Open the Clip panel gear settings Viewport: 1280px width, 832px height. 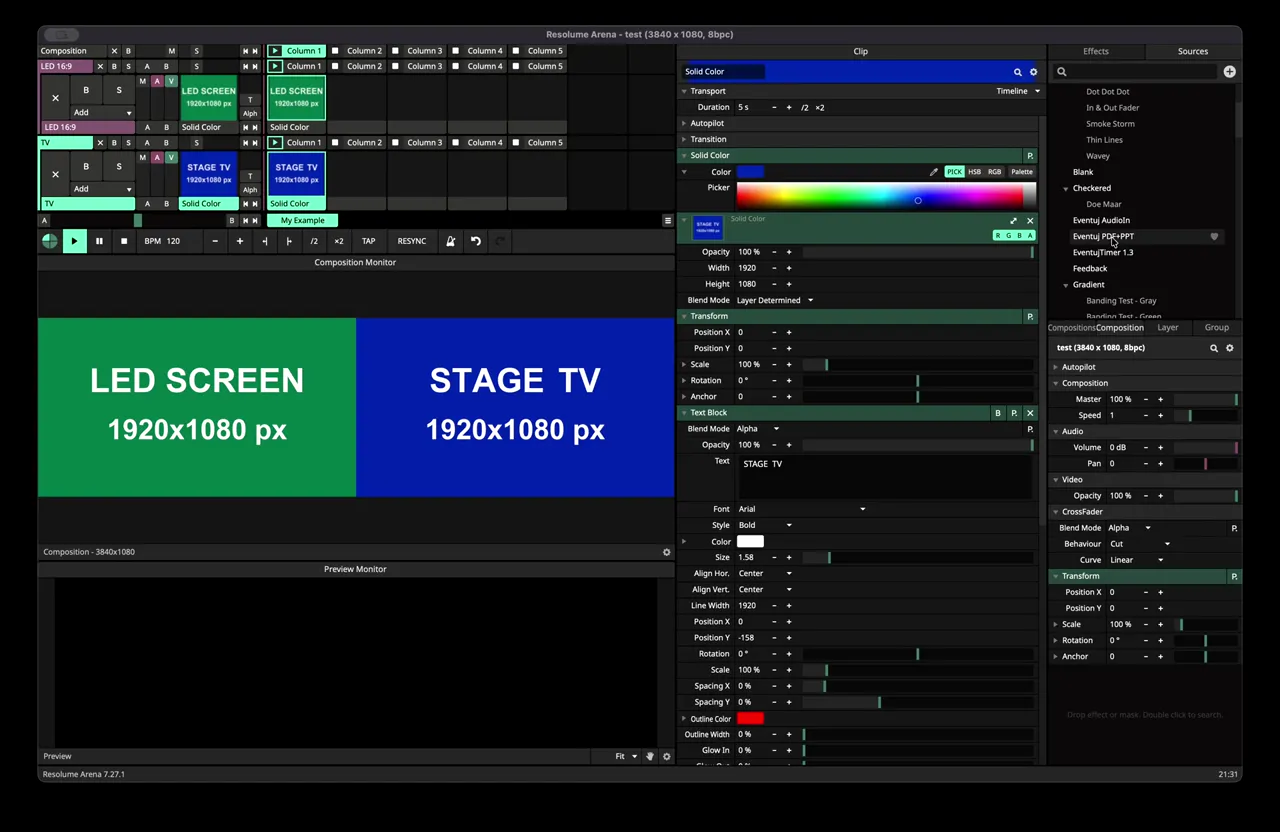click(x=1034, y=72)
